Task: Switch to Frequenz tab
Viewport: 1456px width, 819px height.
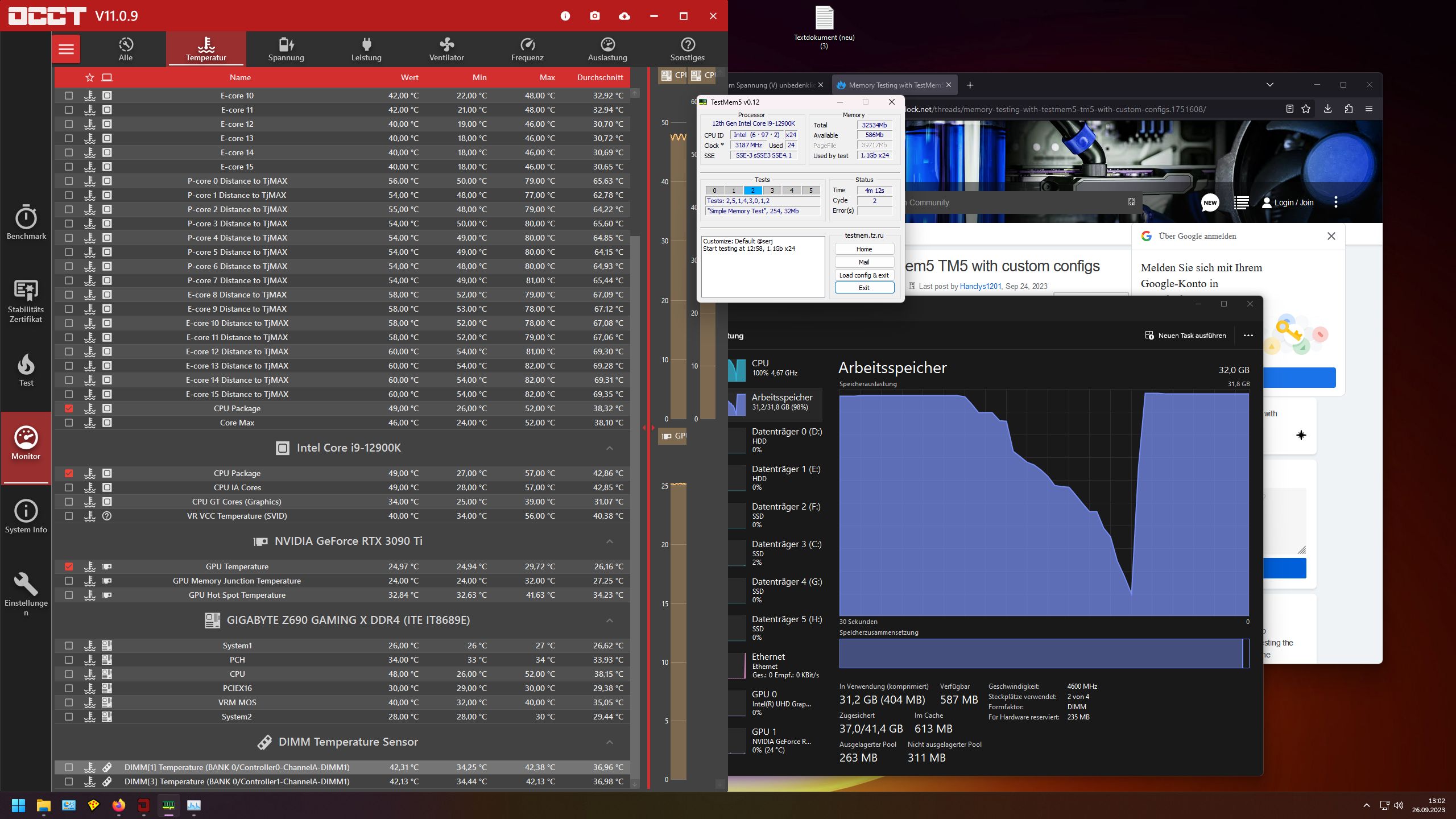Action: point(527,49)
